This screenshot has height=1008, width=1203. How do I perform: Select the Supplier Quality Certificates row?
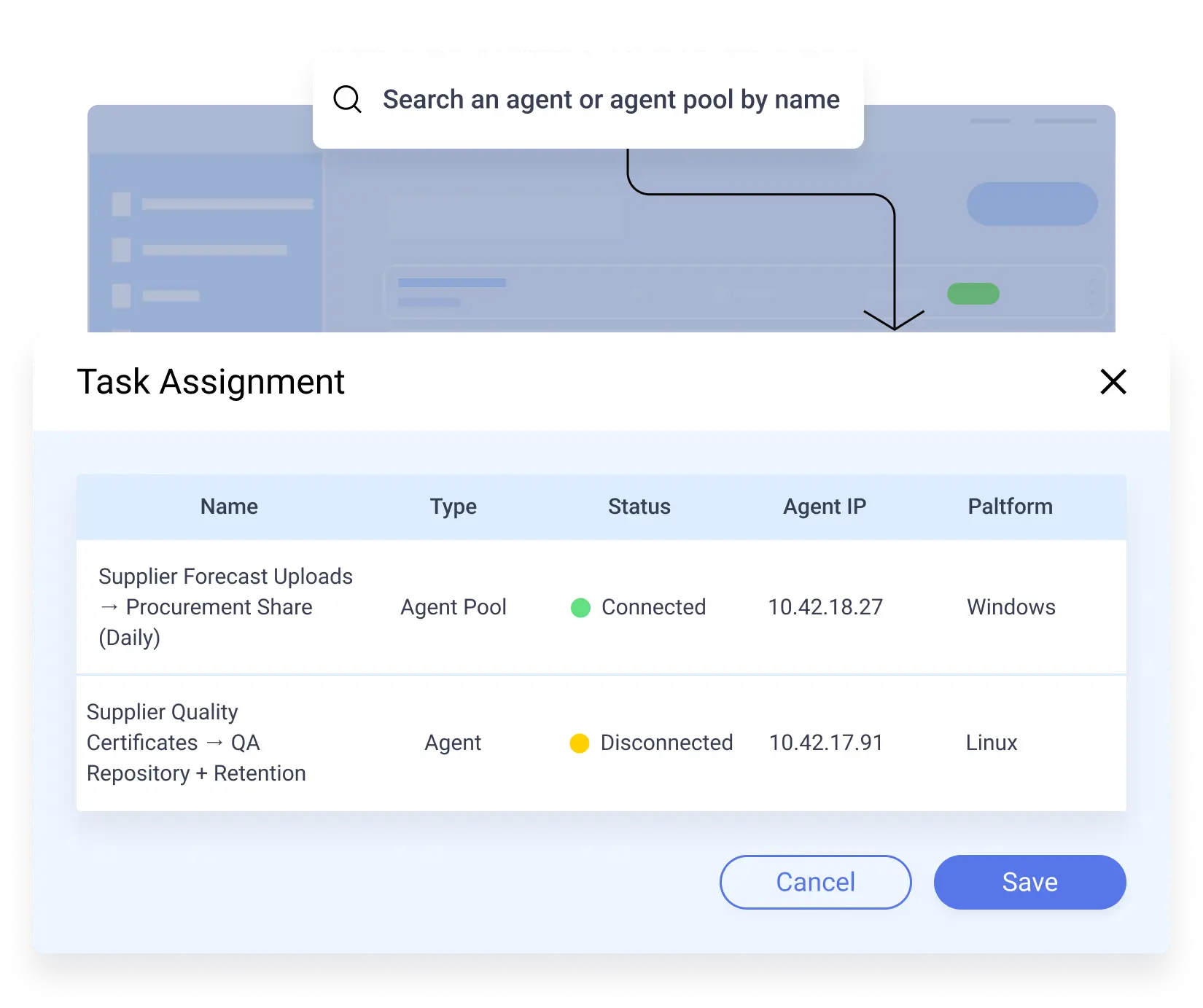click(196, 742)
